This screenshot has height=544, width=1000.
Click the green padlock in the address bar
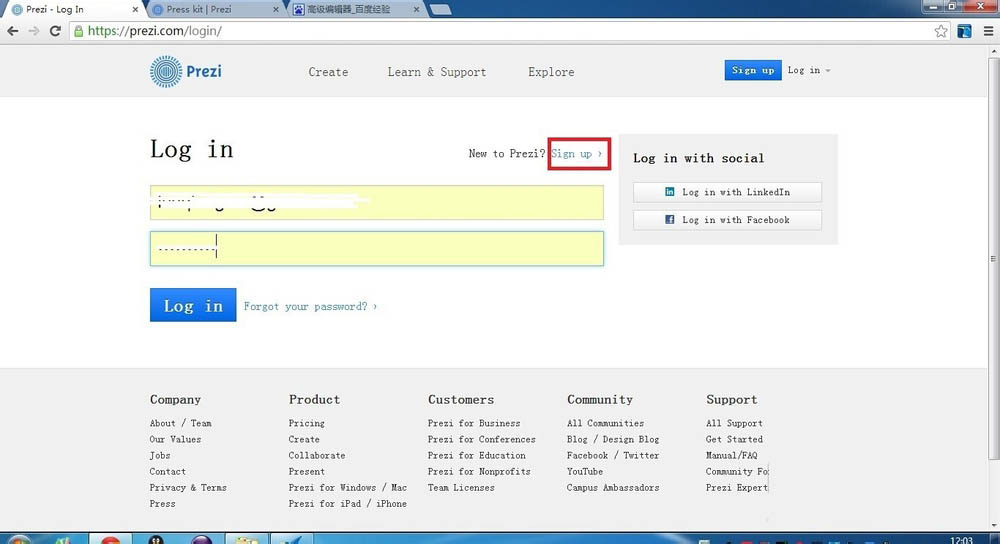coord(78,31)
